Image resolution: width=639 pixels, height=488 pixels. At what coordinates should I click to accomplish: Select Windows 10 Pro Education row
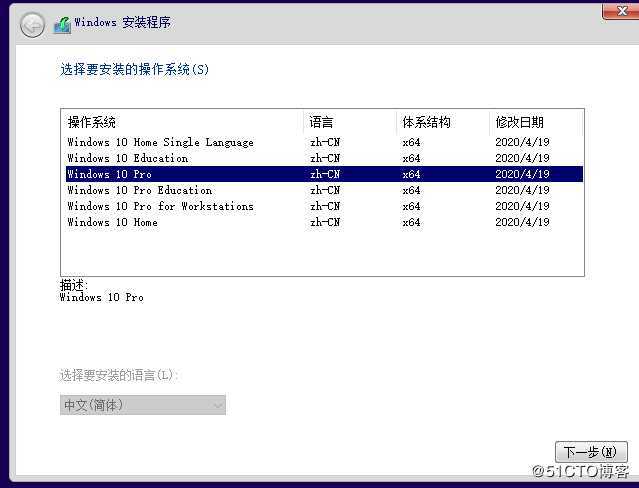pos(324,190)
